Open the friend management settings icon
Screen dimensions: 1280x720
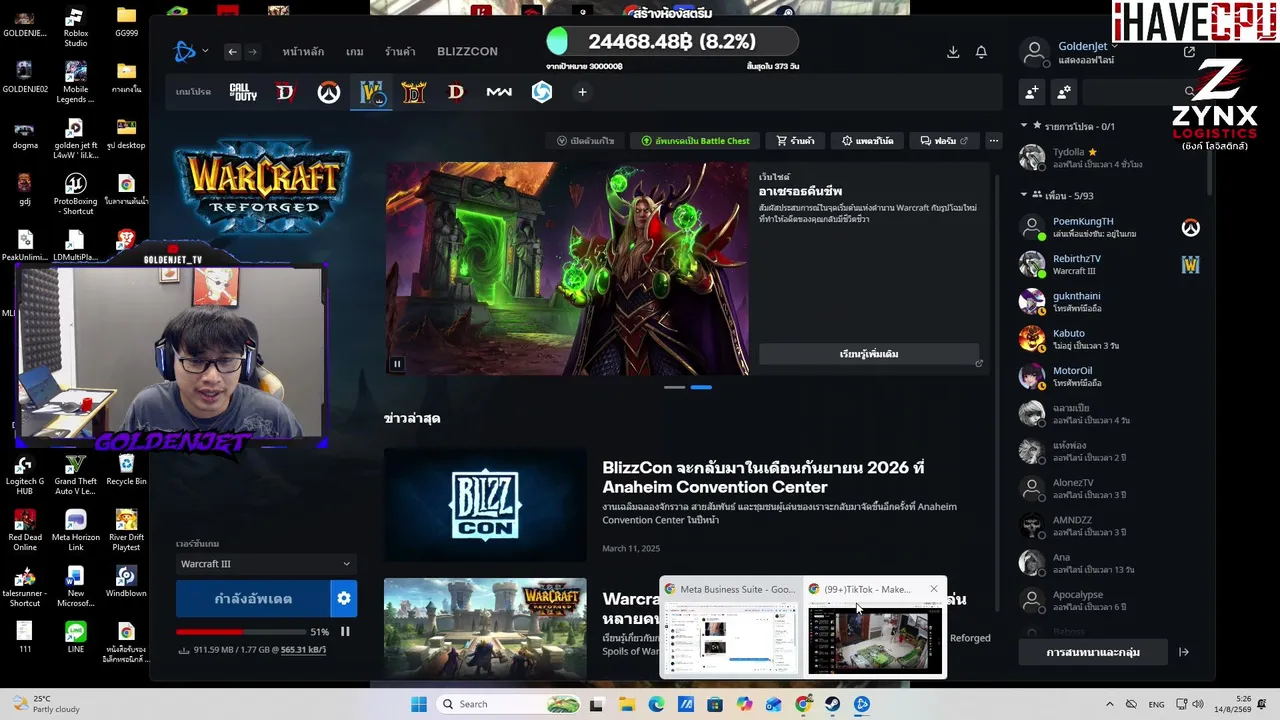[1063, 92]
